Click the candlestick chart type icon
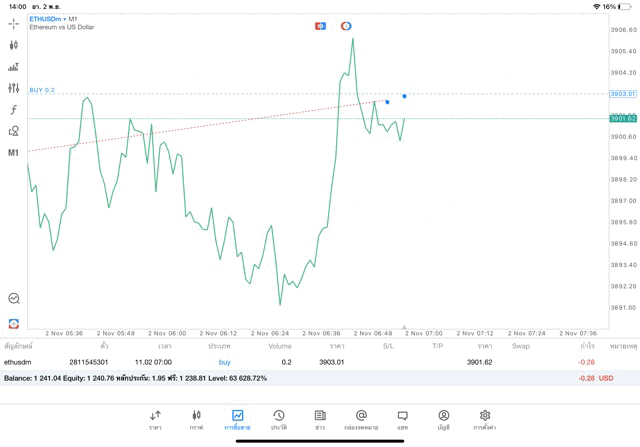Image resolution: width=640 pixels, height=447 pixels. coord(14,45)
